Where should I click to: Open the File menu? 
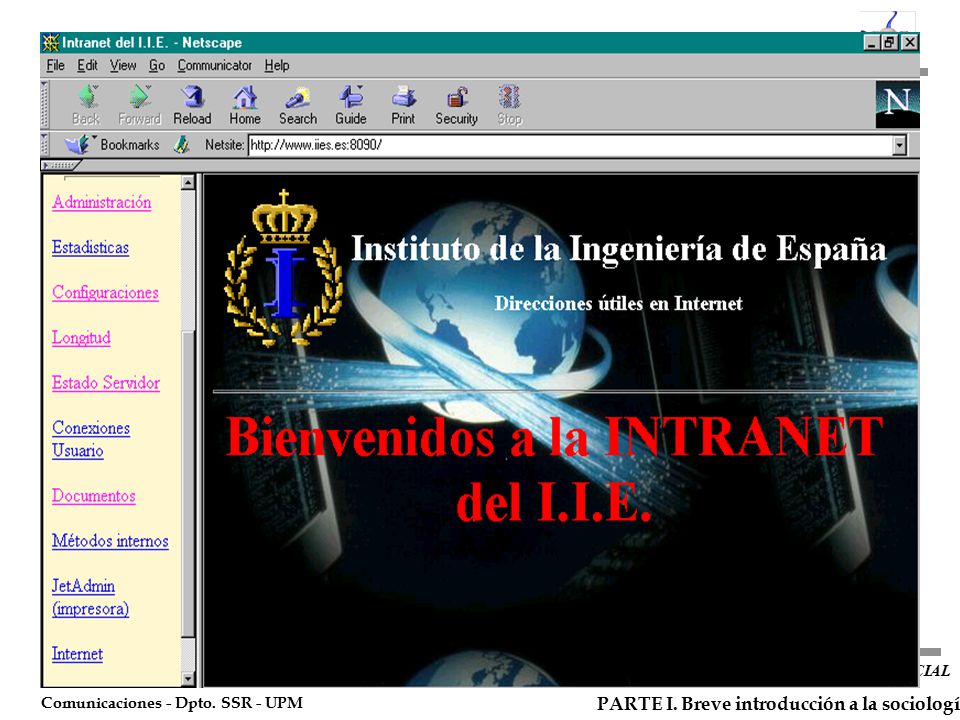55,66
